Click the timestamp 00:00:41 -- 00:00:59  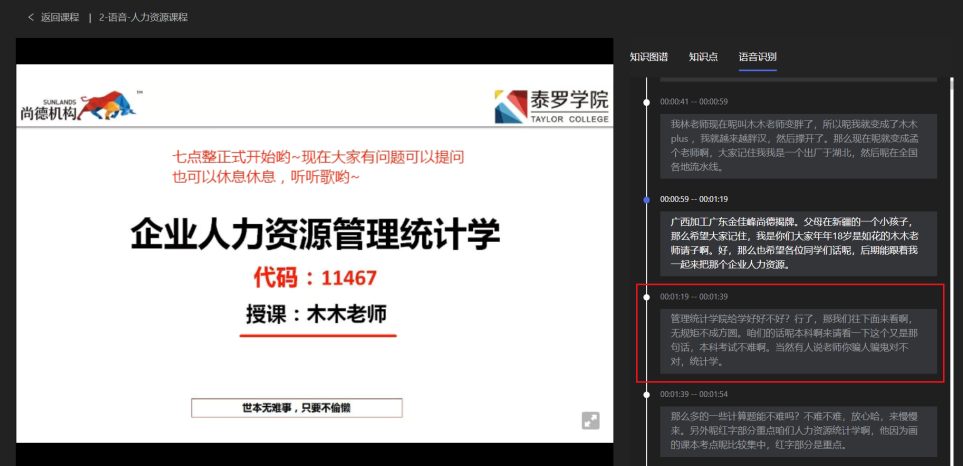point(694,102)
